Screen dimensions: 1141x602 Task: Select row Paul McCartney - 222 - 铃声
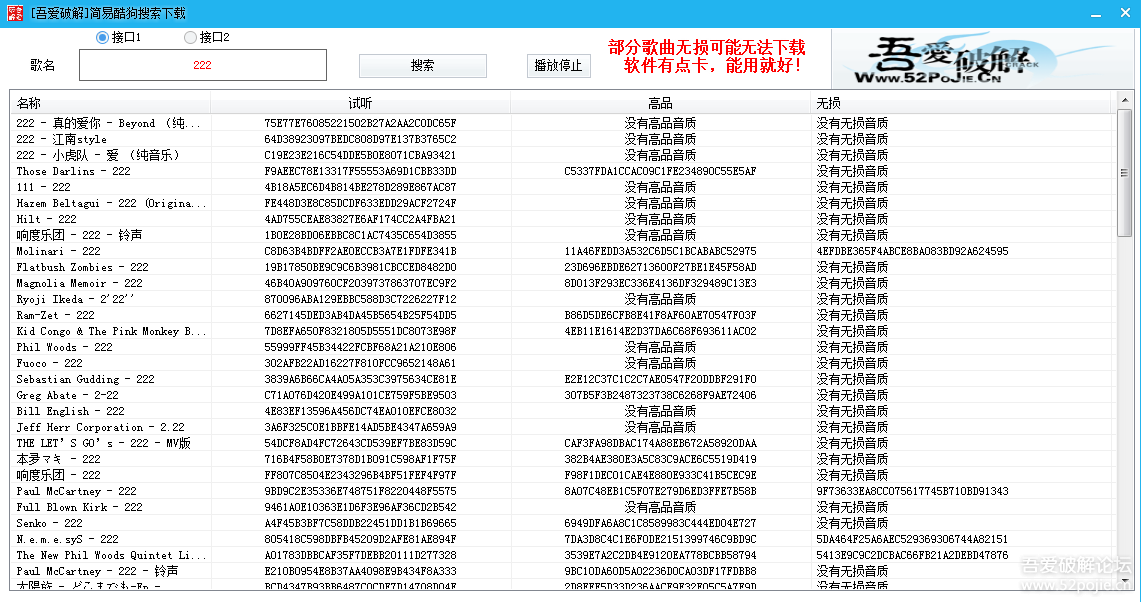[x=560, y=571]
